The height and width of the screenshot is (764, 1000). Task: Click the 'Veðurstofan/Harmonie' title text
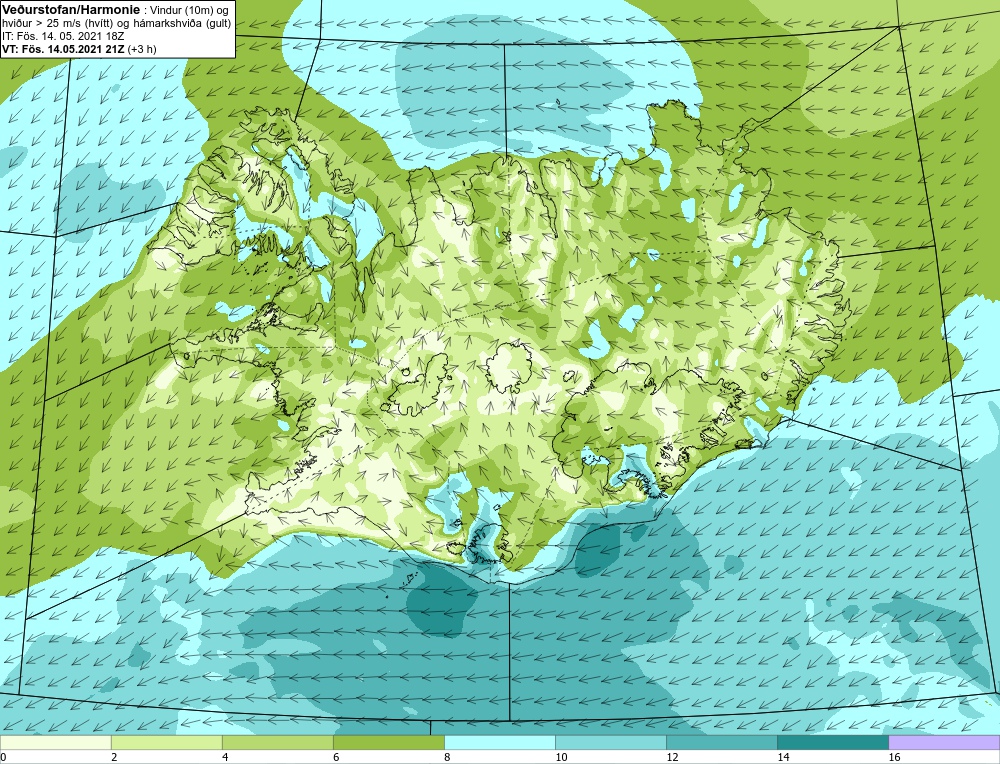point(69,9)
